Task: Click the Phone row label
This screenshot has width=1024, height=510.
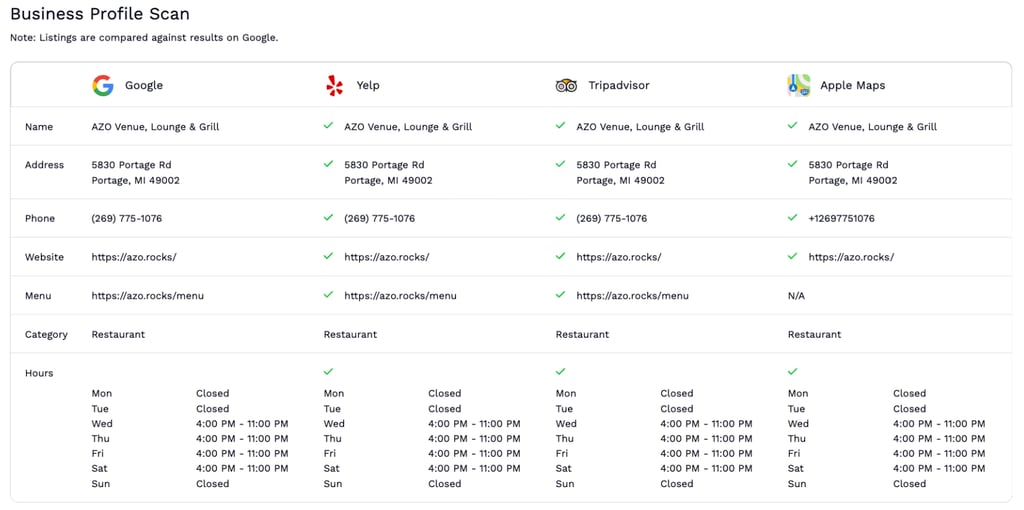Action: [40, 219]
